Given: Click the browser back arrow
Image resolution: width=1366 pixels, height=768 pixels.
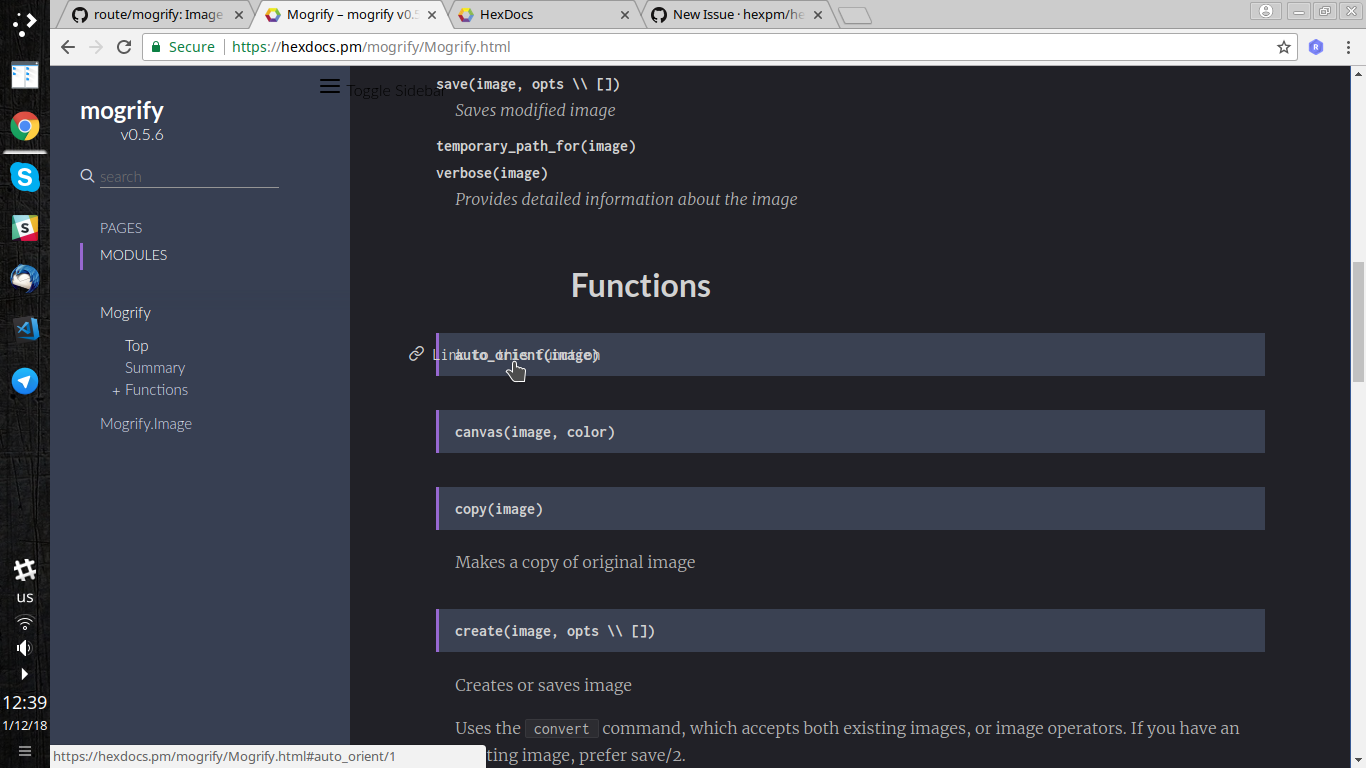Looking at the screenshot, I should click(x=68, y=47).
